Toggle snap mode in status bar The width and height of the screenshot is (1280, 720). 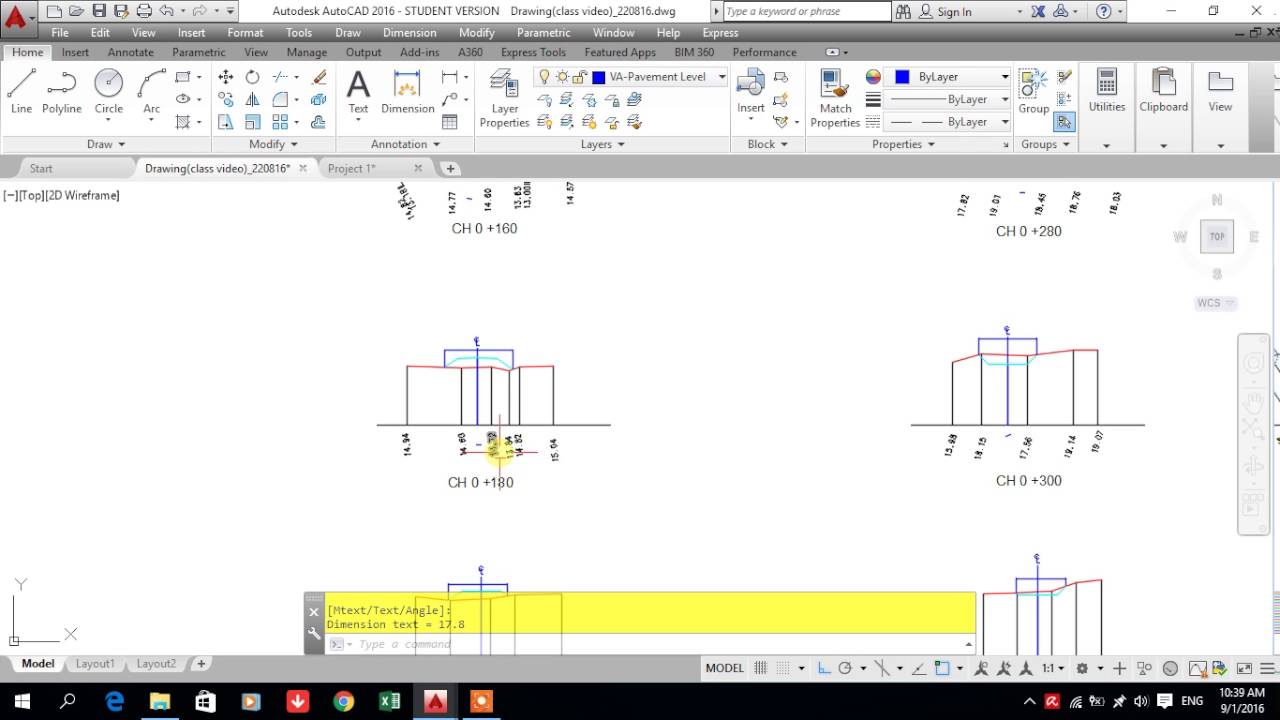(783, 668)
